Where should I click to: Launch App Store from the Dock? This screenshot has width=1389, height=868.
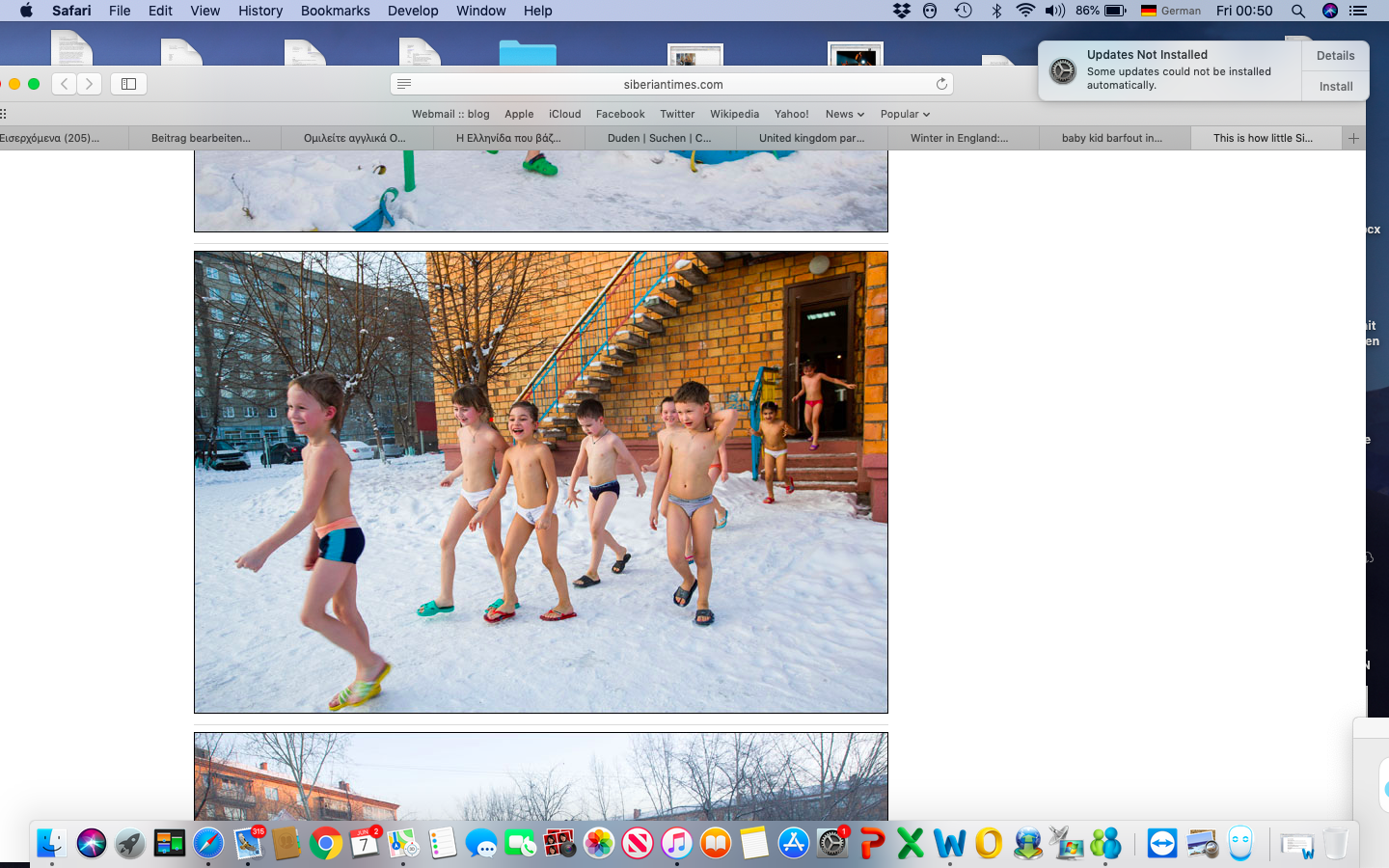pos(793,844)
